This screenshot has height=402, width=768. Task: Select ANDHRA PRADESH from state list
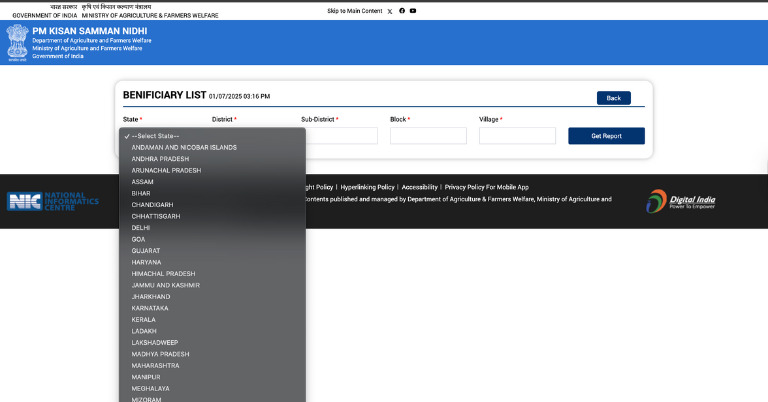tap(212, 159)
